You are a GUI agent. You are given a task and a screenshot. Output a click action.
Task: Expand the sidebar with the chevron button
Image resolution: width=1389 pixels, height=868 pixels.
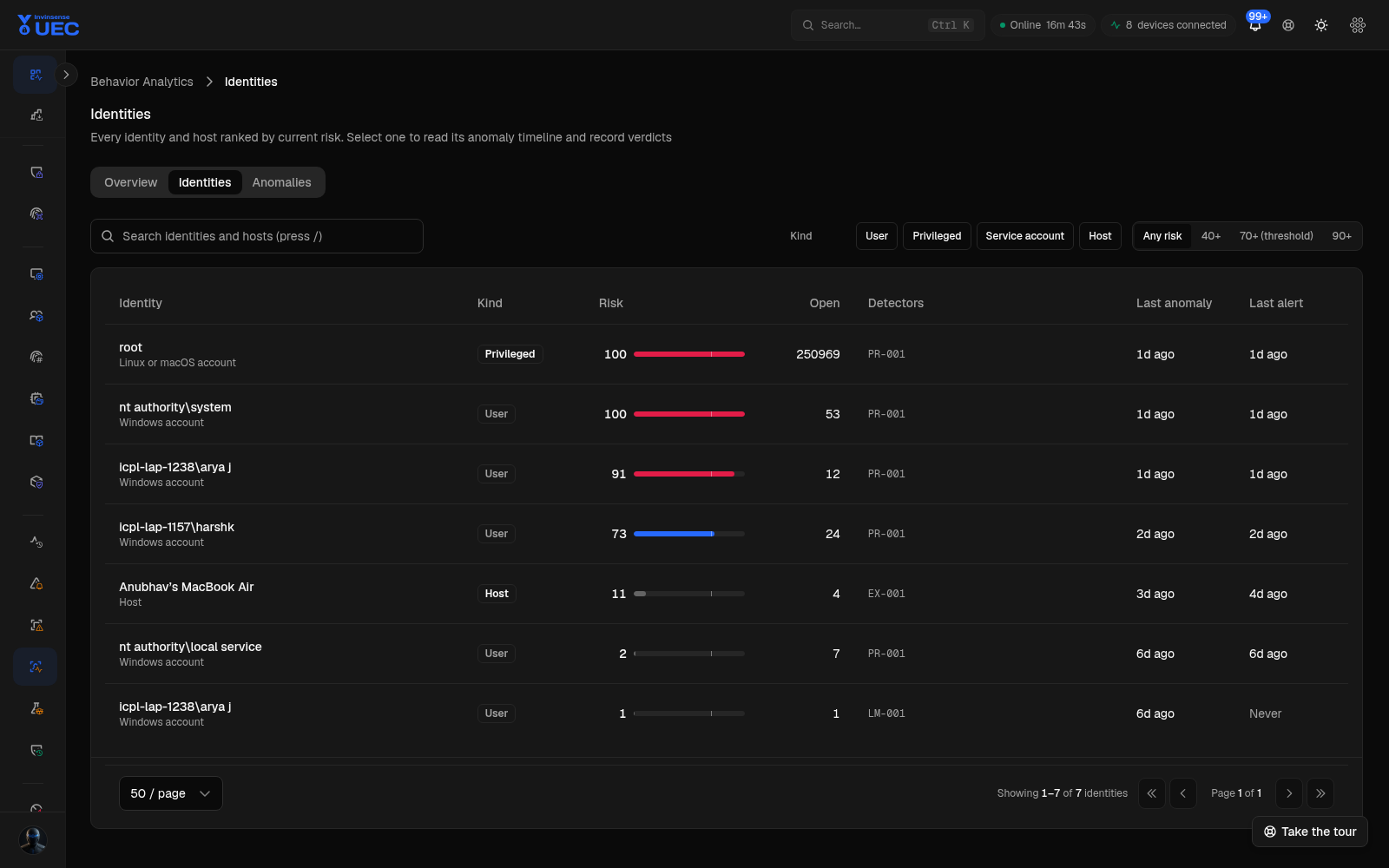66,75
